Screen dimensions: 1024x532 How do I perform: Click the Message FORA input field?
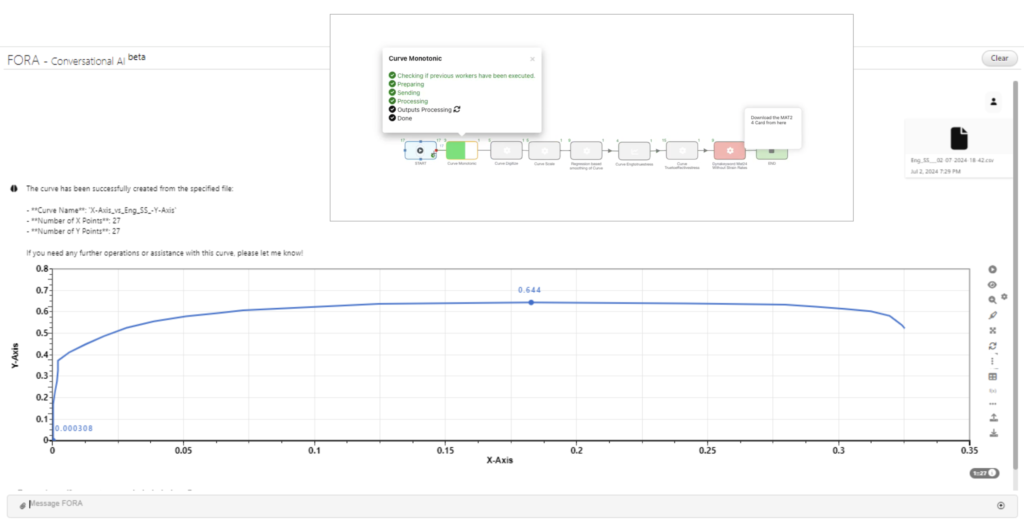coord(512,506)
